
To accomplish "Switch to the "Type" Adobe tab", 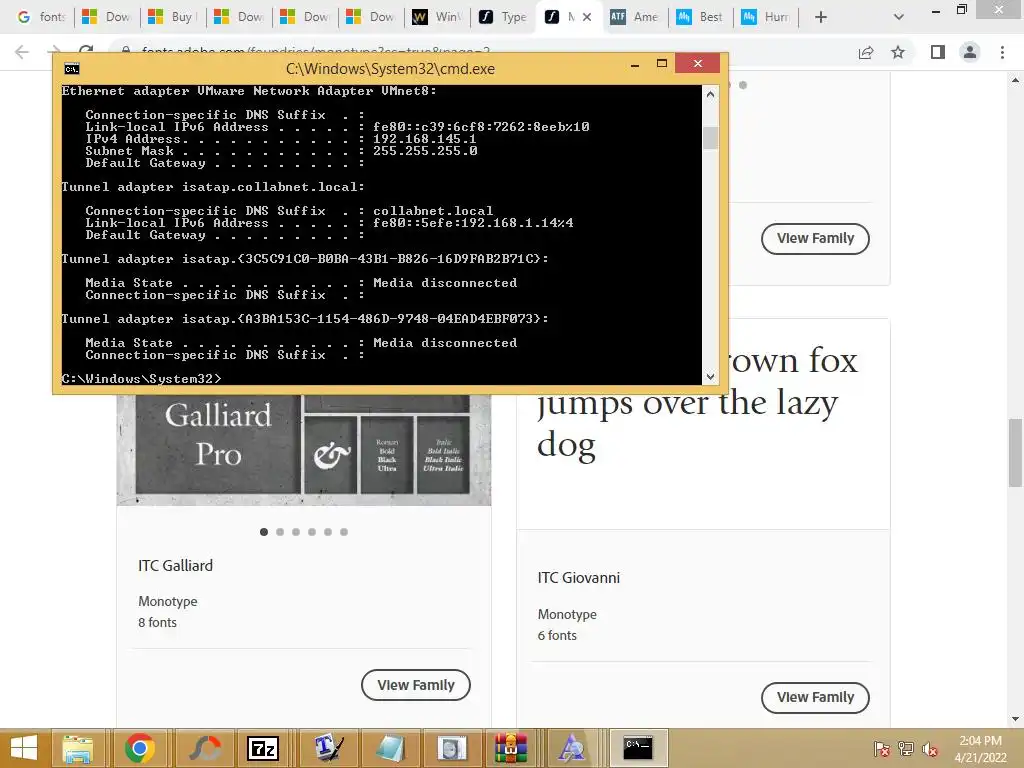I will tap(503, 17).
